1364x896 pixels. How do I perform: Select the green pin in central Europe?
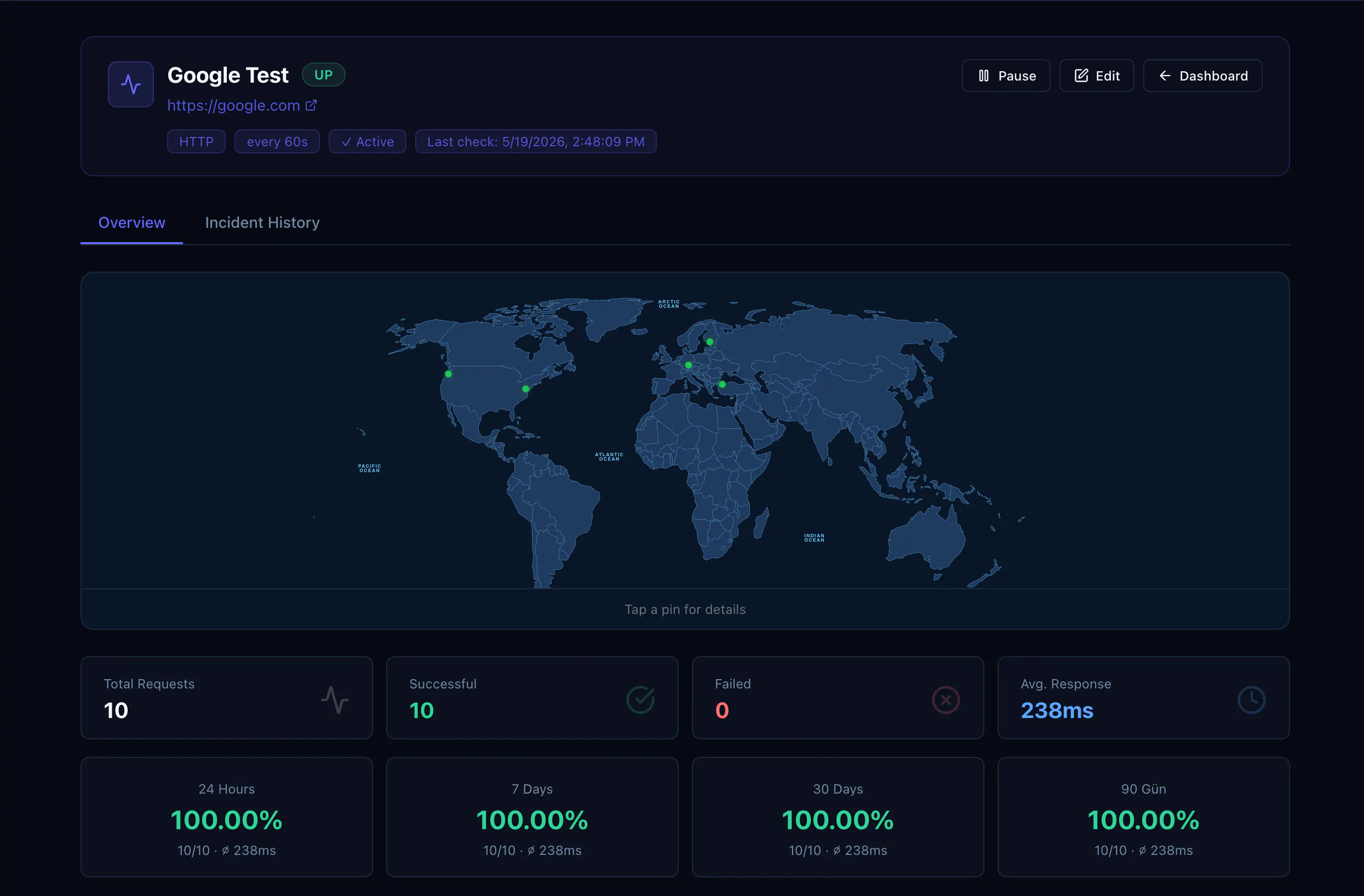point(689,365)
